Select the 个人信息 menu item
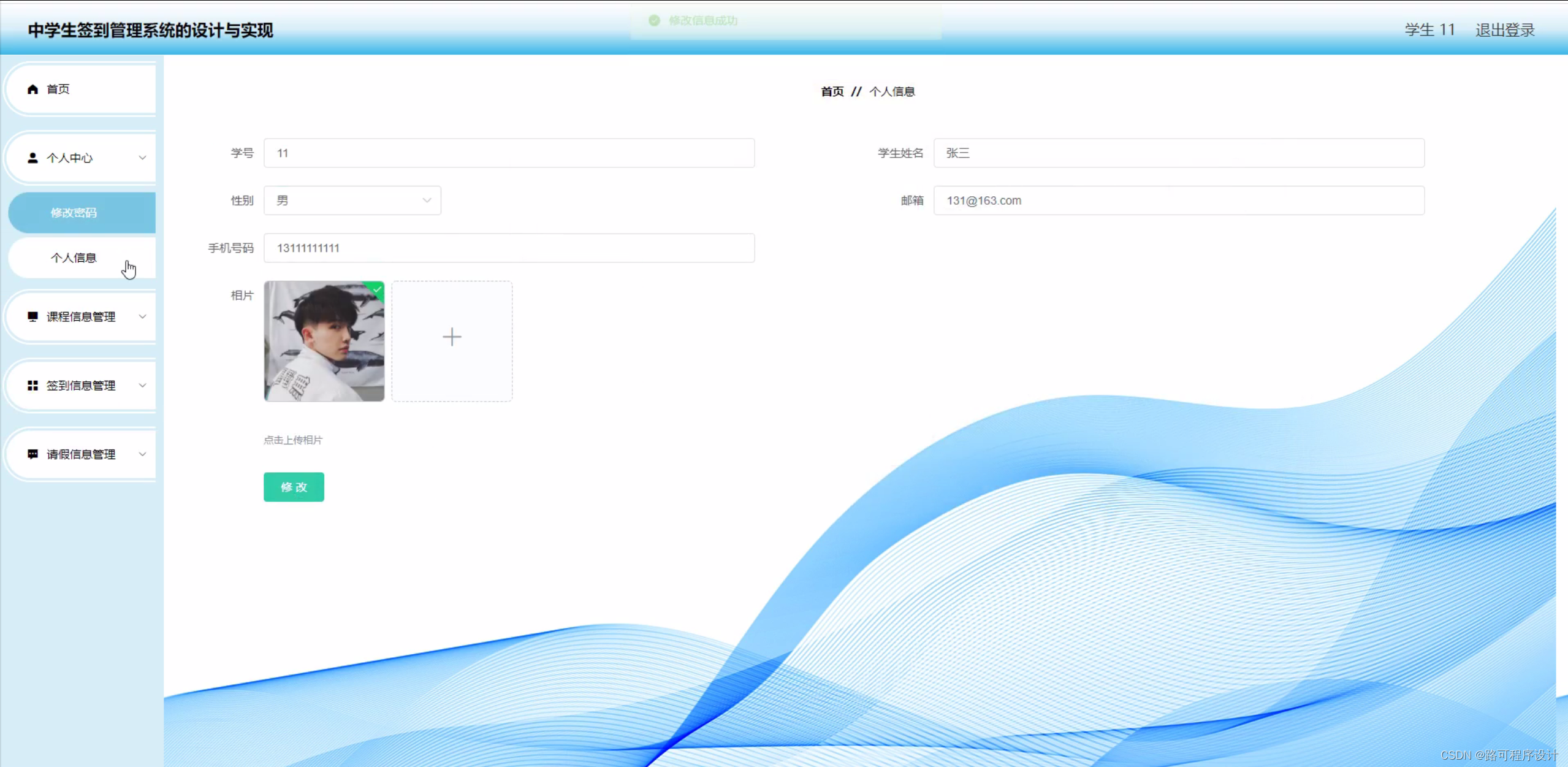Viewport: 1568px width, 767px height. (x=74, y=258)
